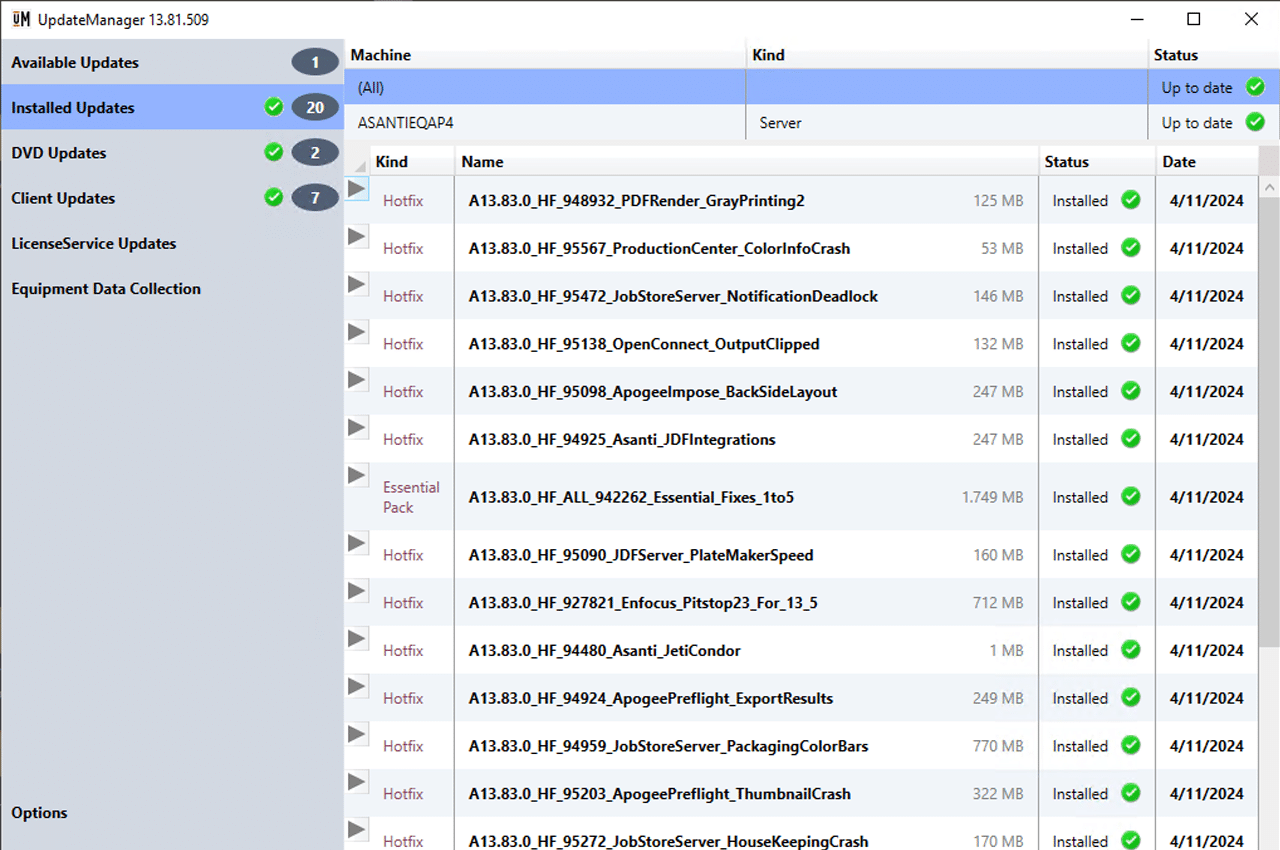The height and width of the screenshot is (850, 1280).
Task: Click up-to-date icon on ASANTIEQAP4 row
Action: (x=1255, y=123)
